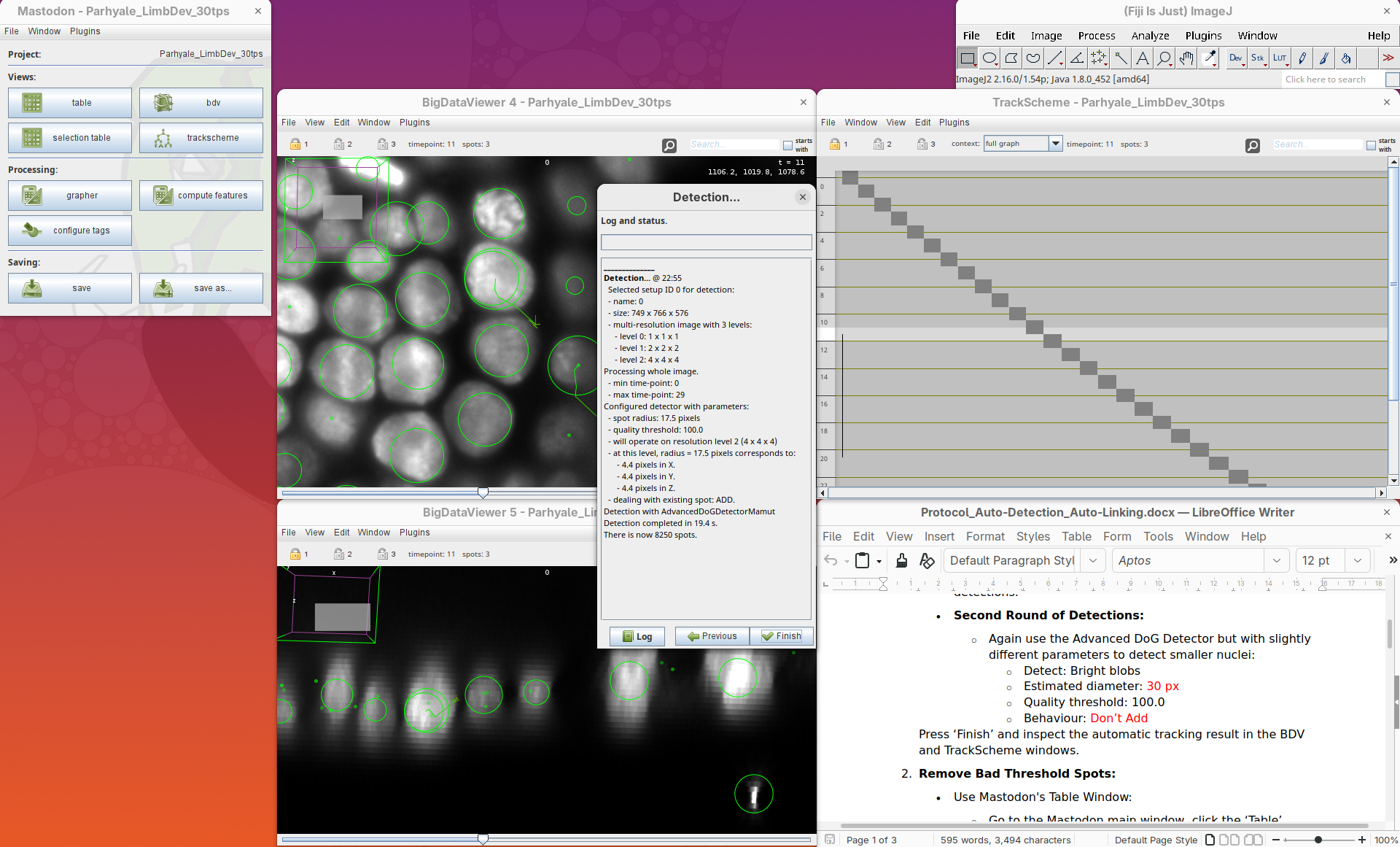Pick the ImageJ hand scrolling tool

(1186, 58)
